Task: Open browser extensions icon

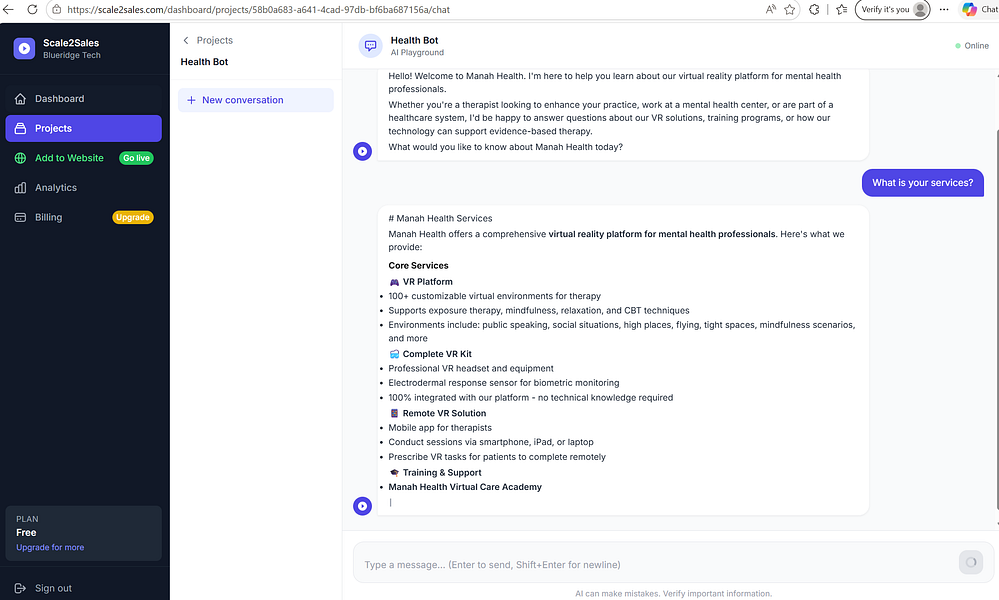Action: [814, 10]
